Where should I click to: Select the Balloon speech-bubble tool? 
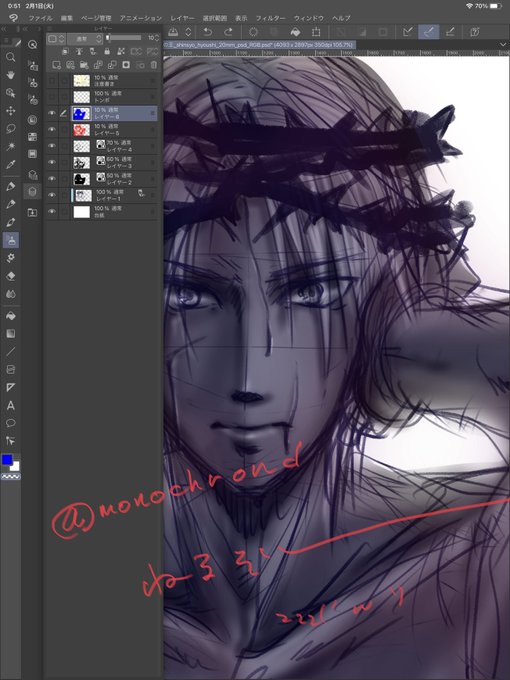click(10, 423)
